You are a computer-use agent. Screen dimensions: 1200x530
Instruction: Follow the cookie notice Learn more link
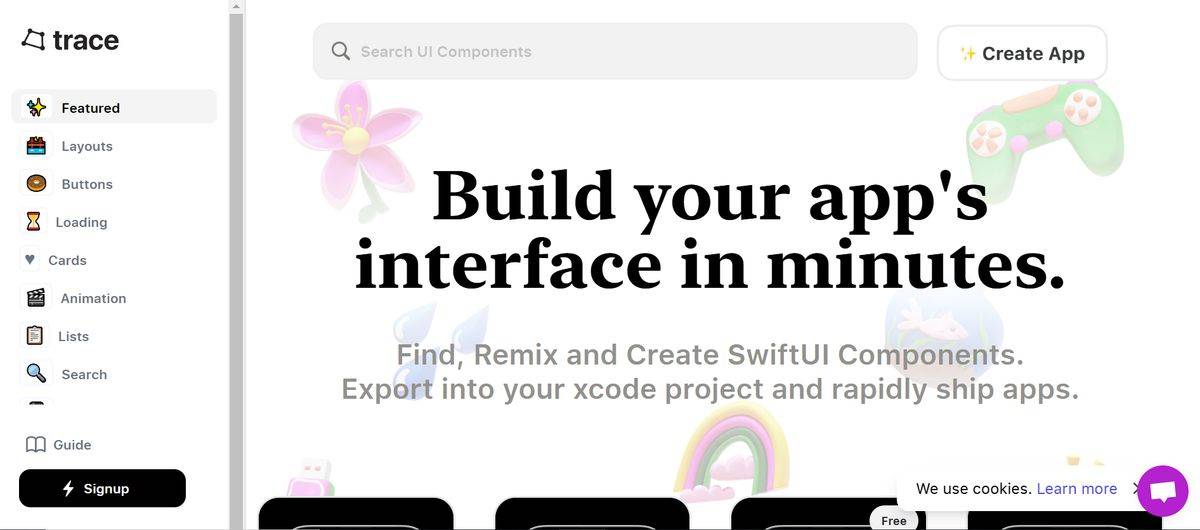(x=1076, y=489)
